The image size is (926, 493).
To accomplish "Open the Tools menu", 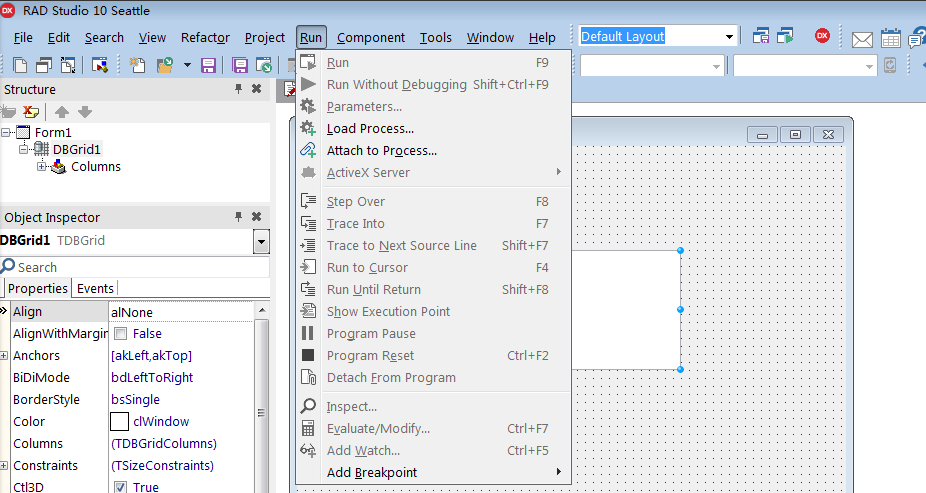I will pyautogui.click(x=435, y=38).
